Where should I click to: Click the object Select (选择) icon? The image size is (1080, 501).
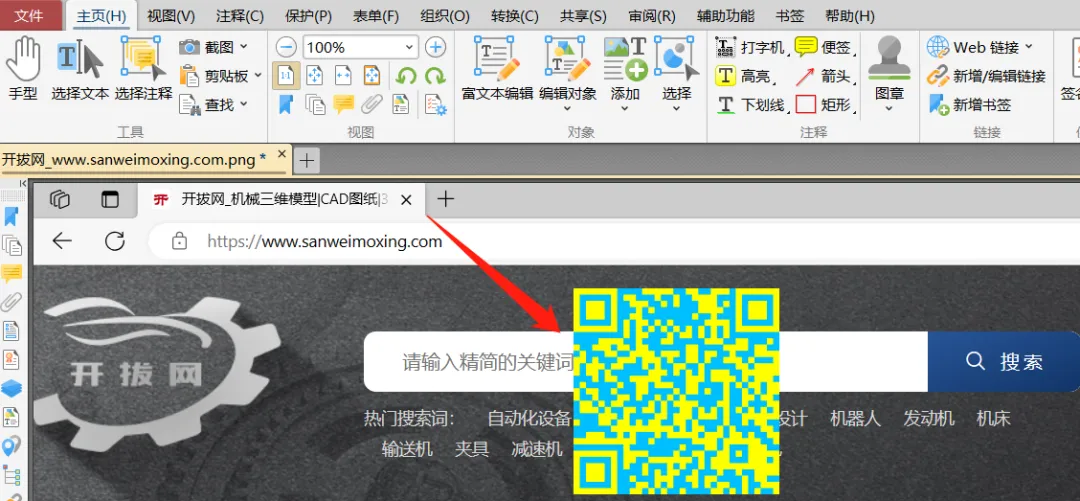click(676, 59)
